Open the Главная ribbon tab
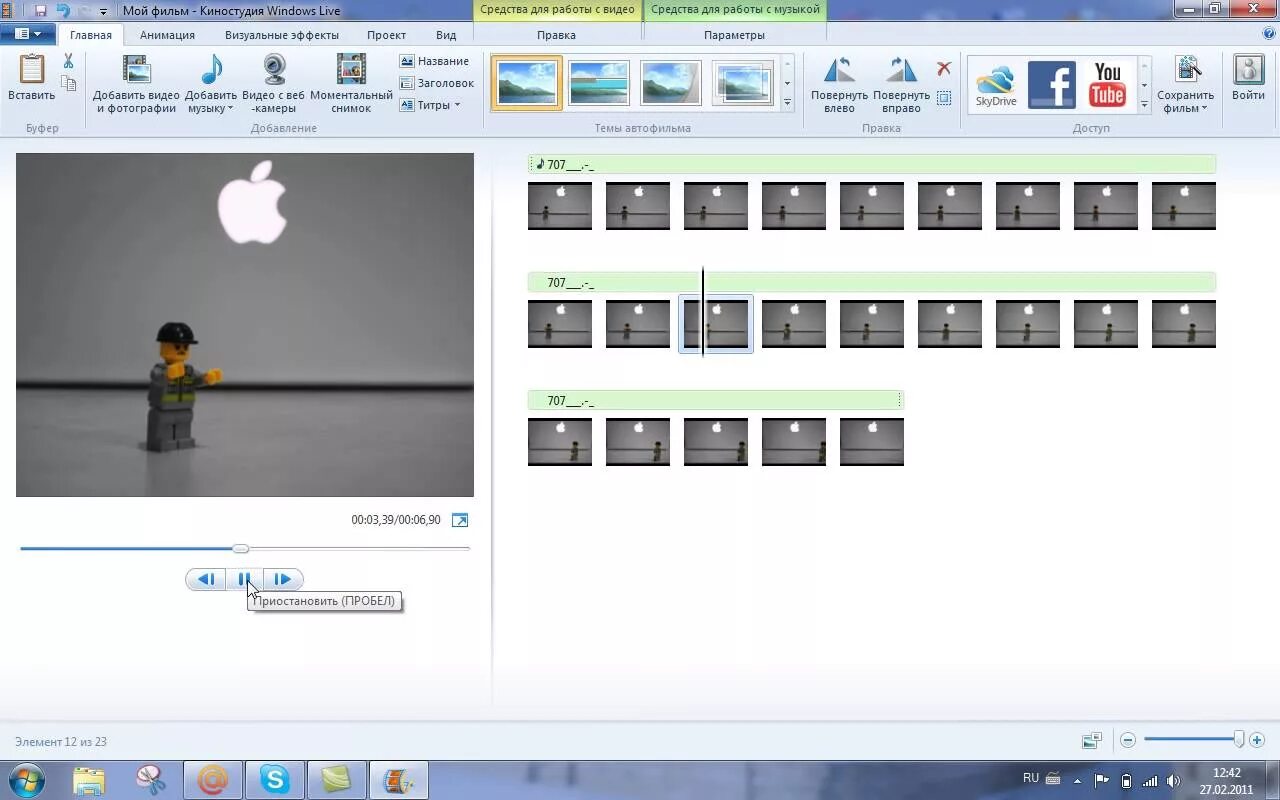 point(91,35)
